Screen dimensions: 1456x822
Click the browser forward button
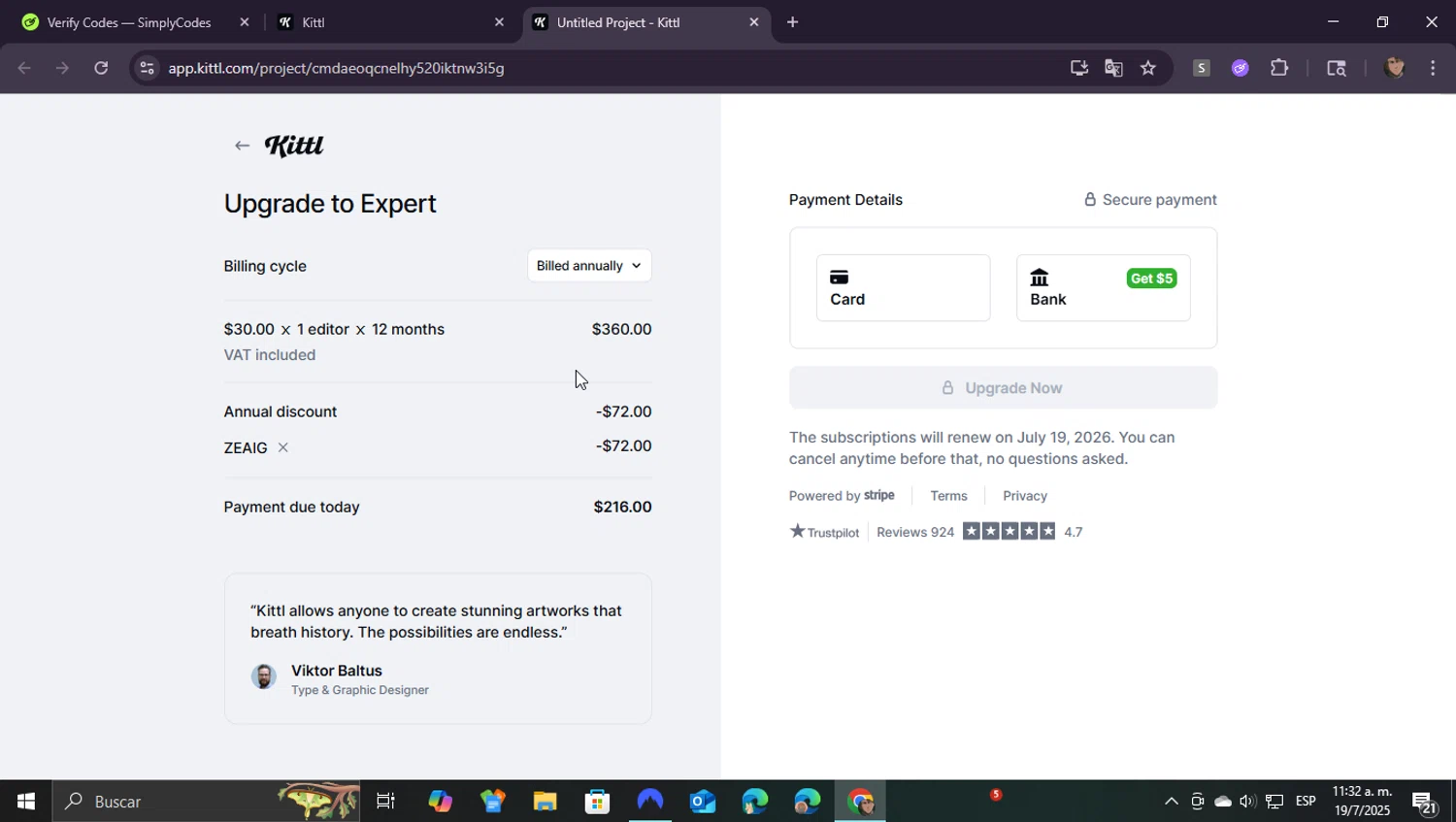[62, 68]
